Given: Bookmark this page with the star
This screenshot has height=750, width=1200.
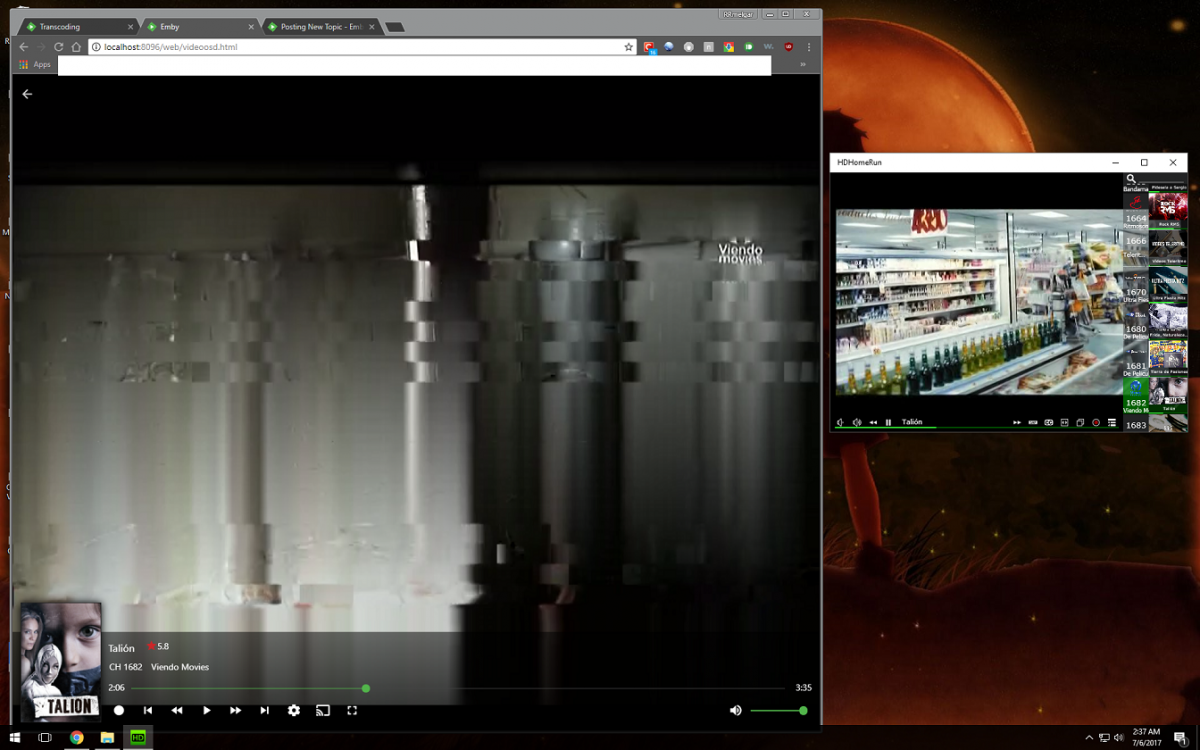Looking at the screenshot, I should [x=629, y=47].
